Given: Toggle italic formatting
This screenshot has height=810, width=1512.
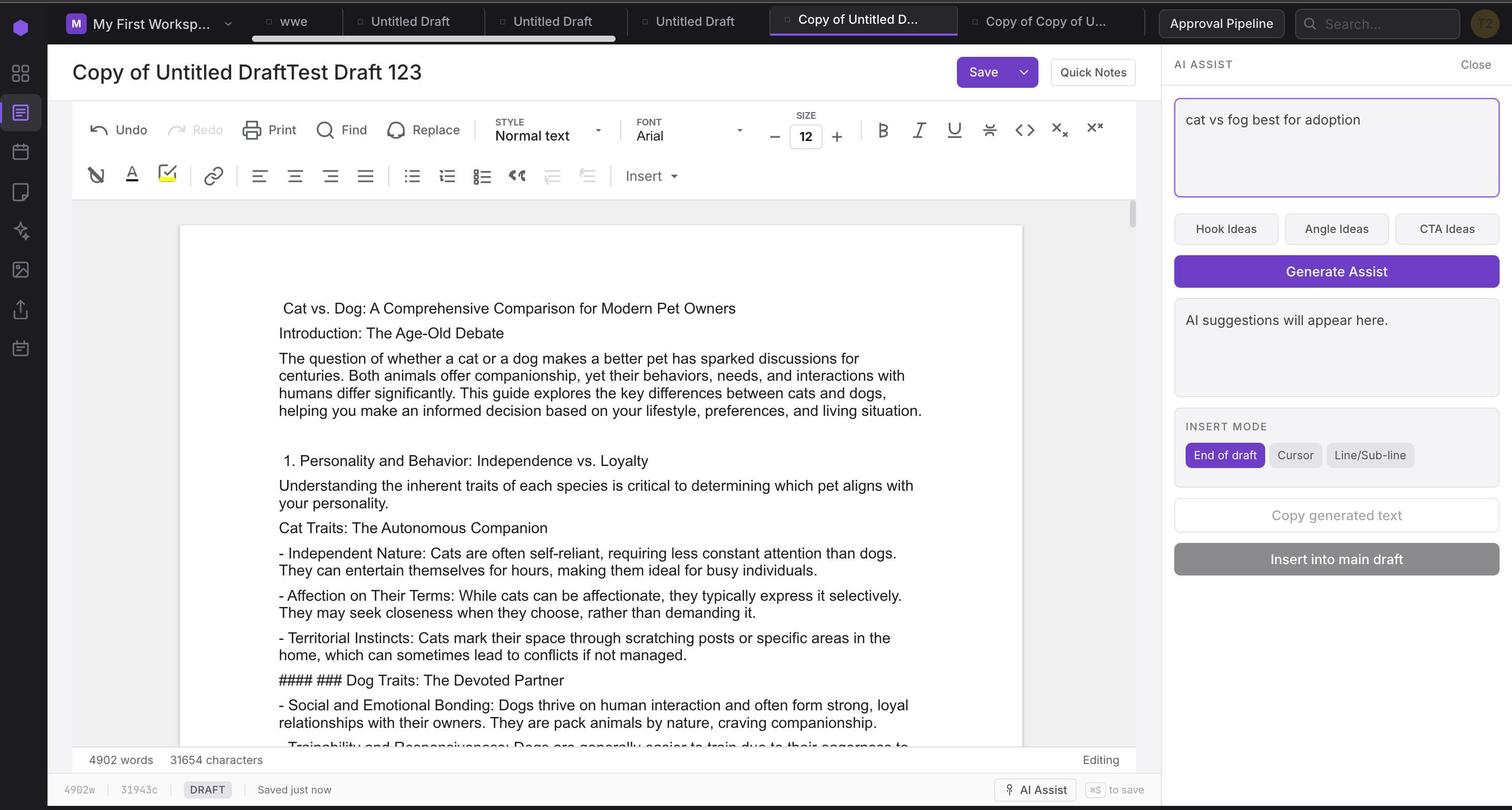Looking at the screenshot, I should coord(919,130).
